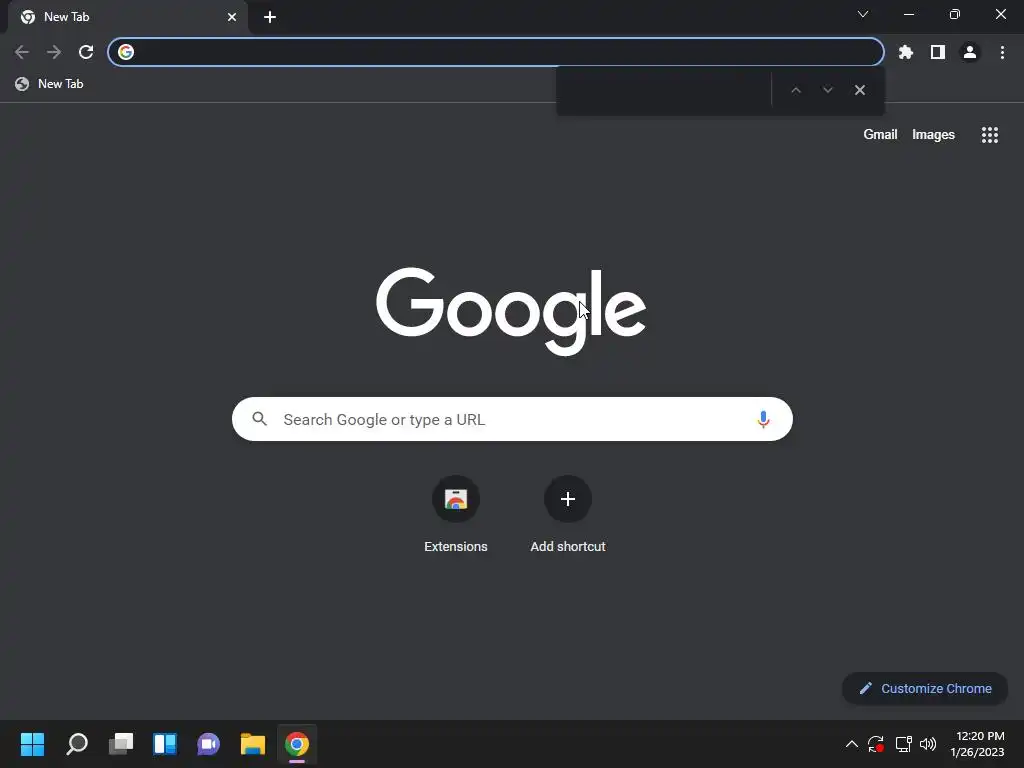
Task: Focus the address bar
Action: pos(496,52)
